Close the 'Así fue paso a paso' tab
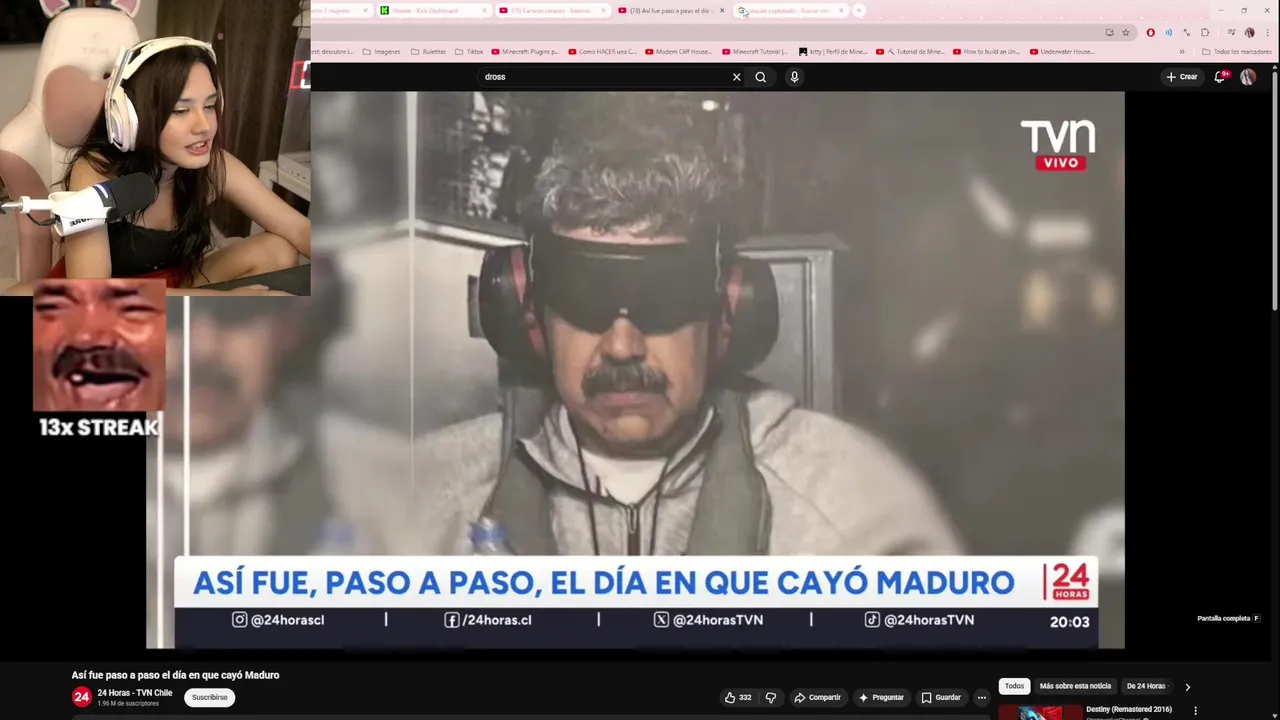The image size is (1280, 720). point(722,10)
